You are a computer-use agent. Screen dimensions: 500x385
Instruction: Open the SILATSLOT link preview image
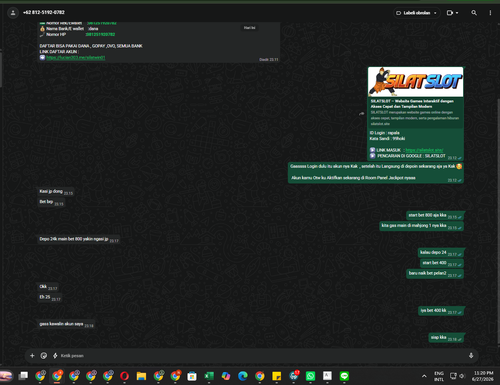tap(415, 82)
